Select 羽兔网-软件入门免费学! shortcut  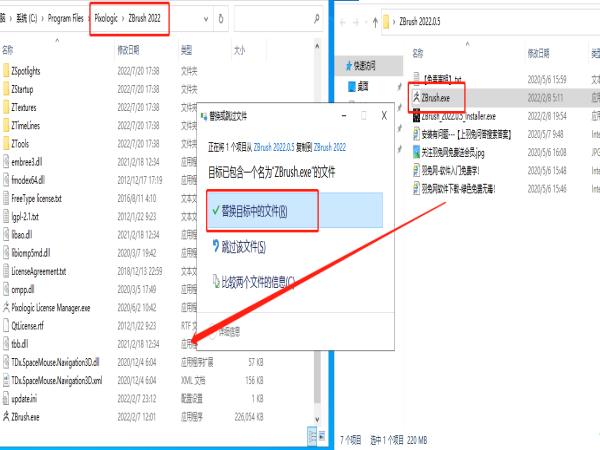click(450, 171)
